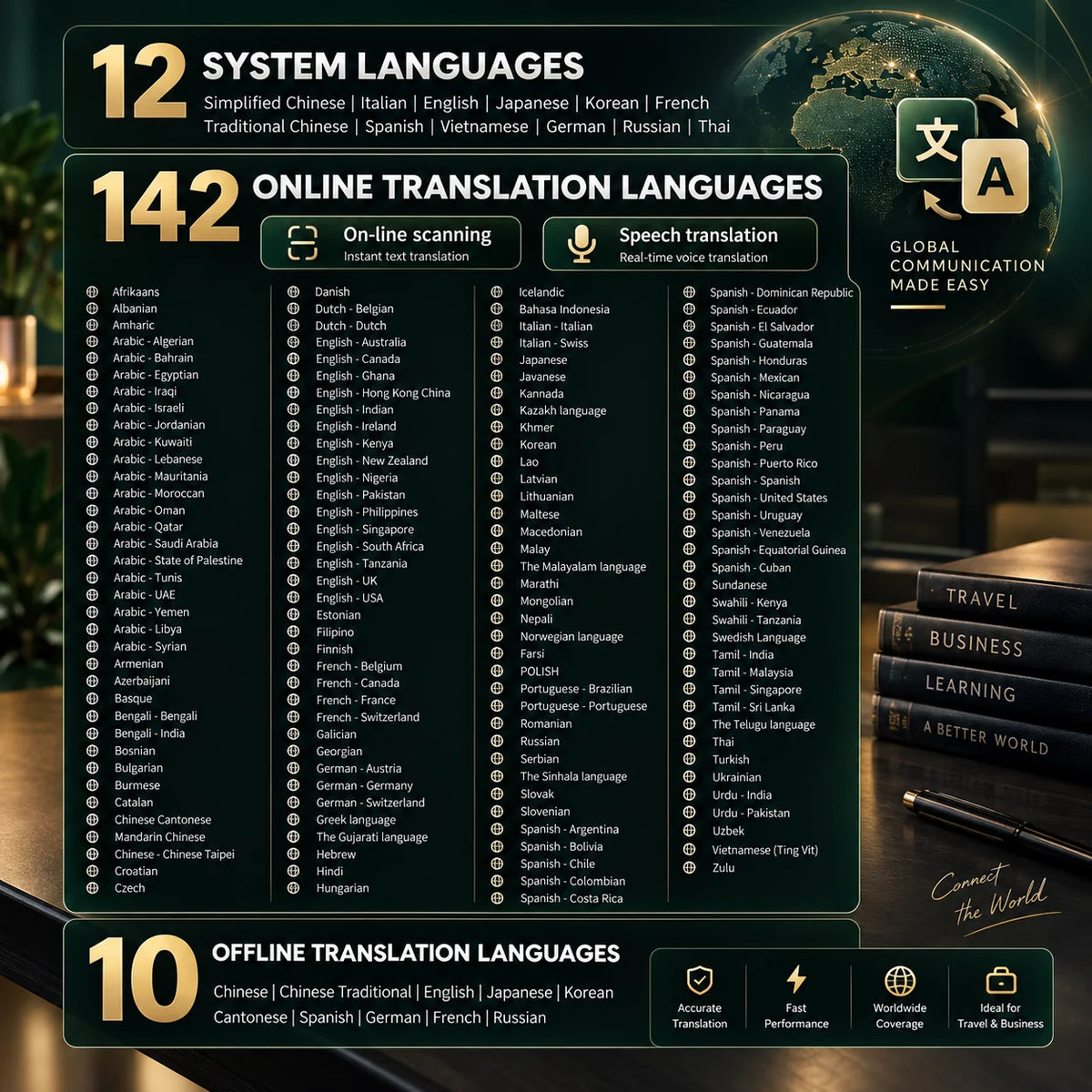Click the globe bullet beside Arabic - Saudi Arabia
The width and height of the screenshot is (1092, 1092).
[92, 543]
